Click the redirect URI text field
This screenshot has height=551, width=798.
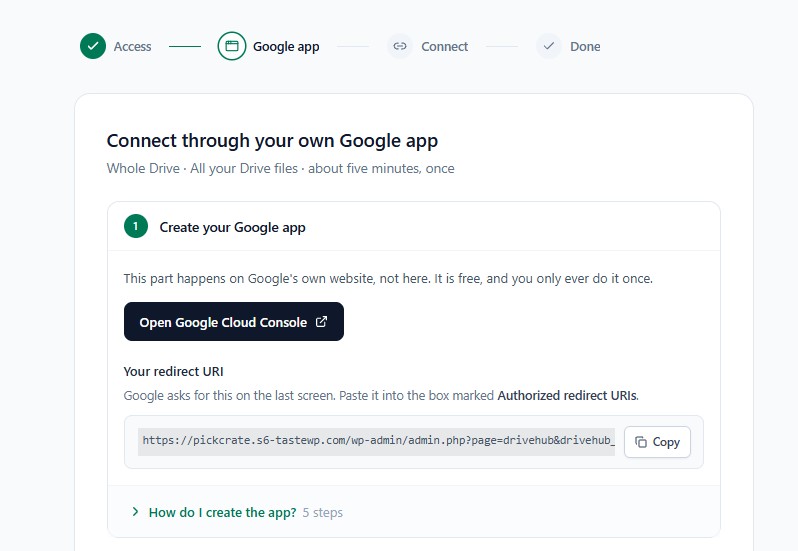tap(376, 441)
